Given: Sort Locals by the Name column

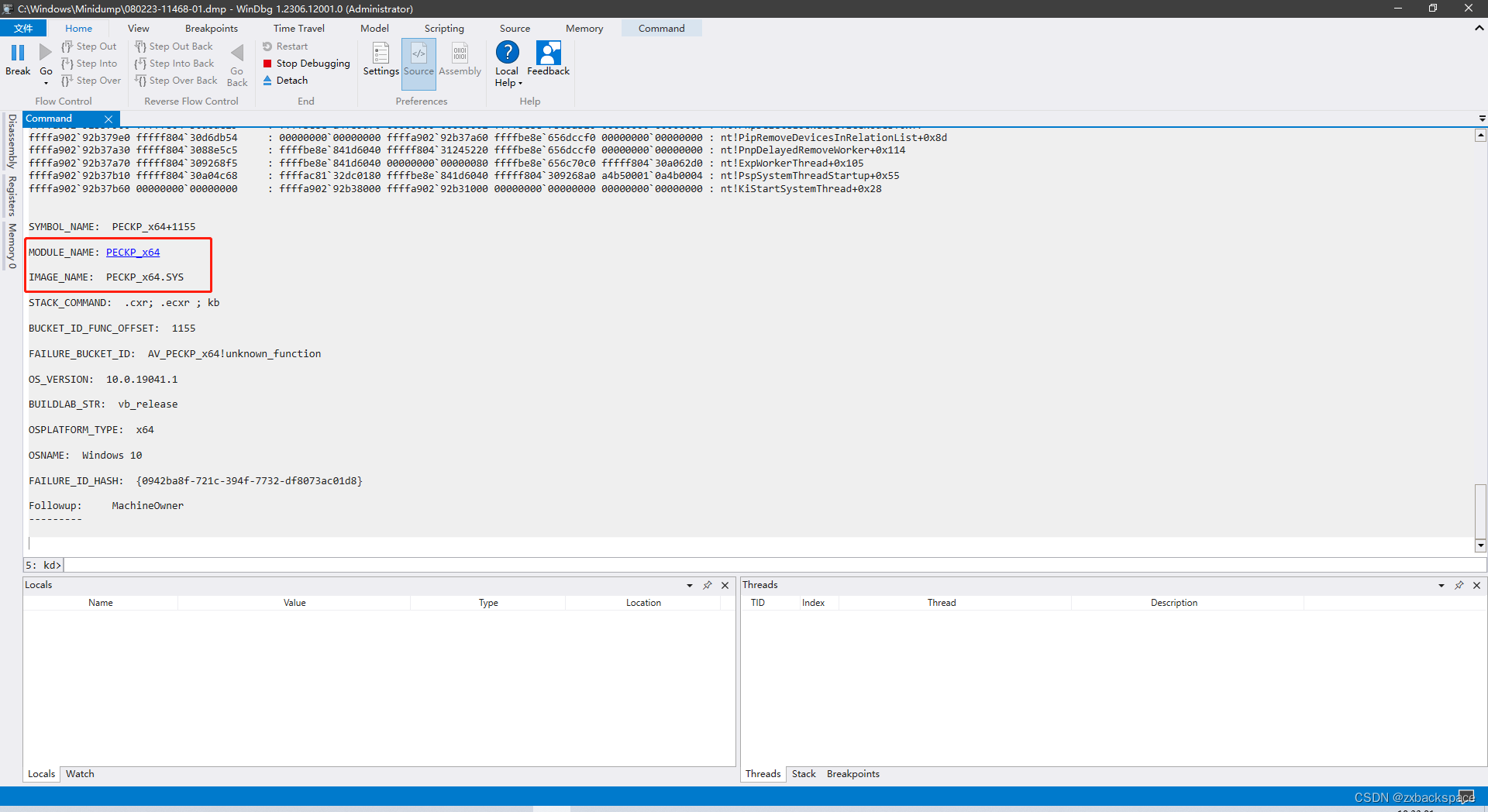Looking at the screenshot, I should [101, 603].
